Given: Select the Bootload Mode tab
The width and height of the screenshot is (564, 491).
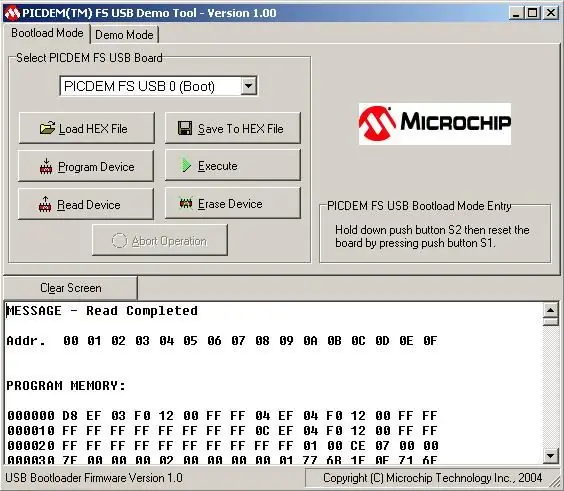Looking at the screenshot, I should point(47,33).
